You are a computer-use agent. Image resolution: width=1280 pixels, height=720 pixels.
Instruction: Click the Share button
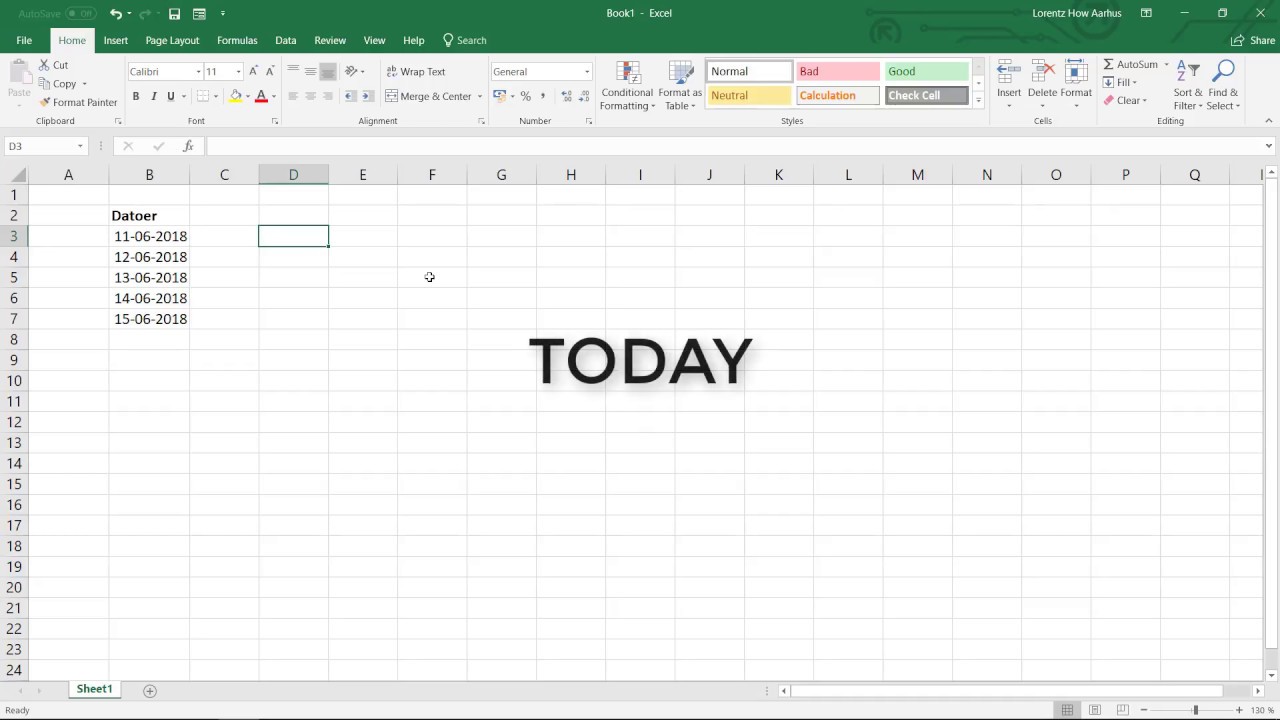tap(1254, 41)
